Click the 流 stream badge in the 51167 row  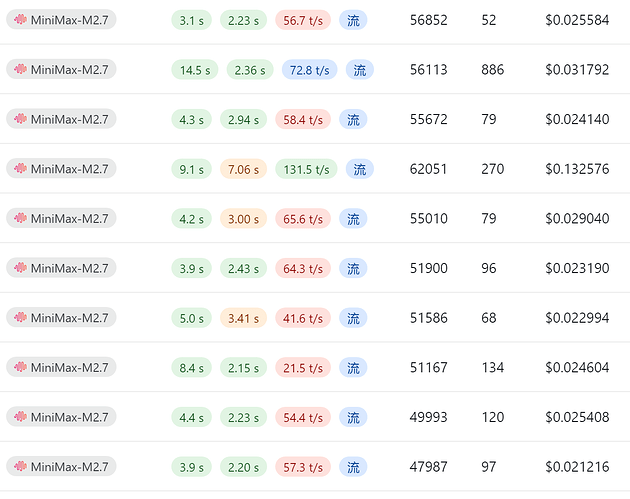coord(353,368)
